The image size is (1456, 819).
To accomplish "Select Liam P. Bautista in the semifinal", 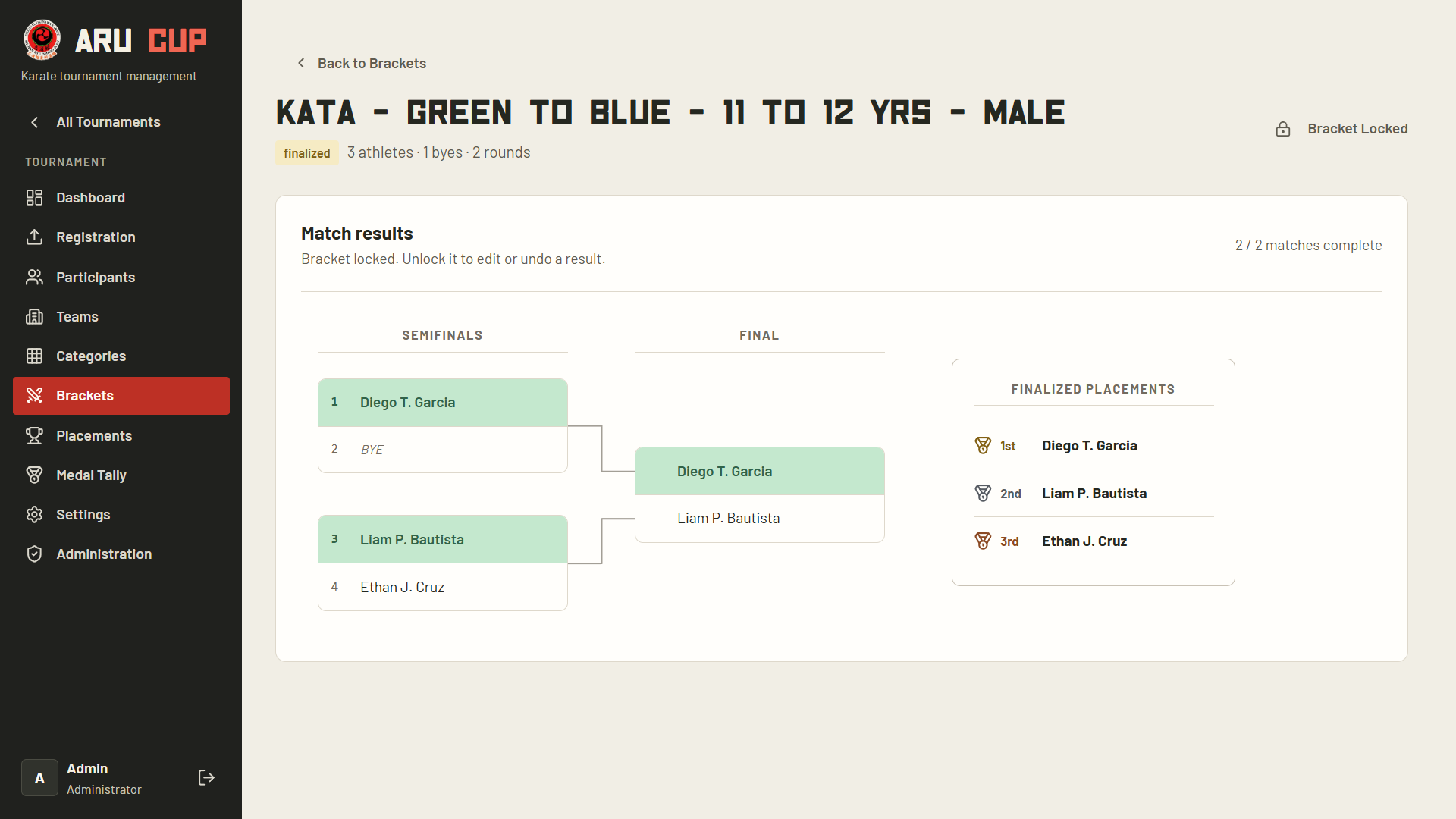I will [443, 540].
